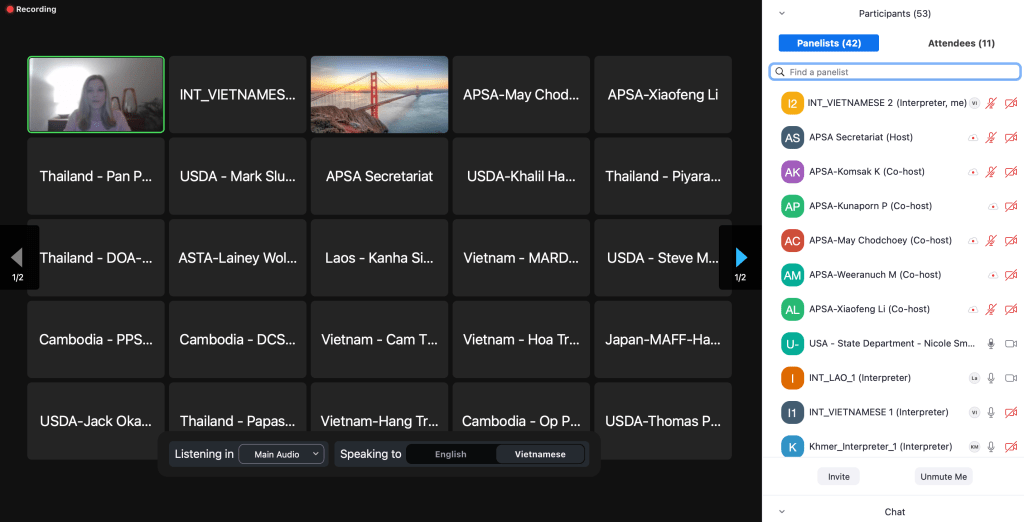
Task: Click the recording indicator icon for APSA-Kunaporn P
Action: 992,207
